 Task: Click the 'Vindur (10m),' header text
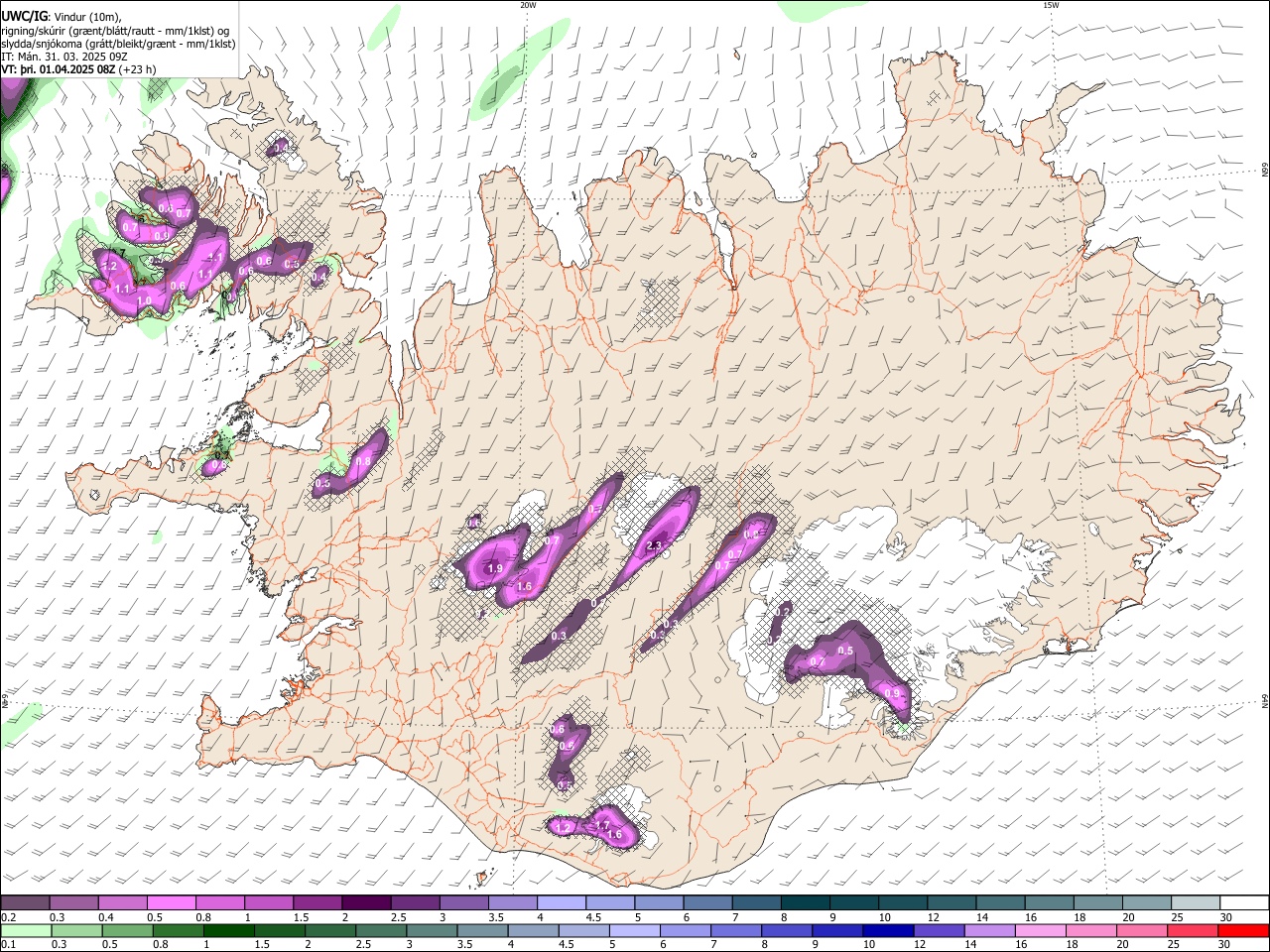(x=86, y=16)
